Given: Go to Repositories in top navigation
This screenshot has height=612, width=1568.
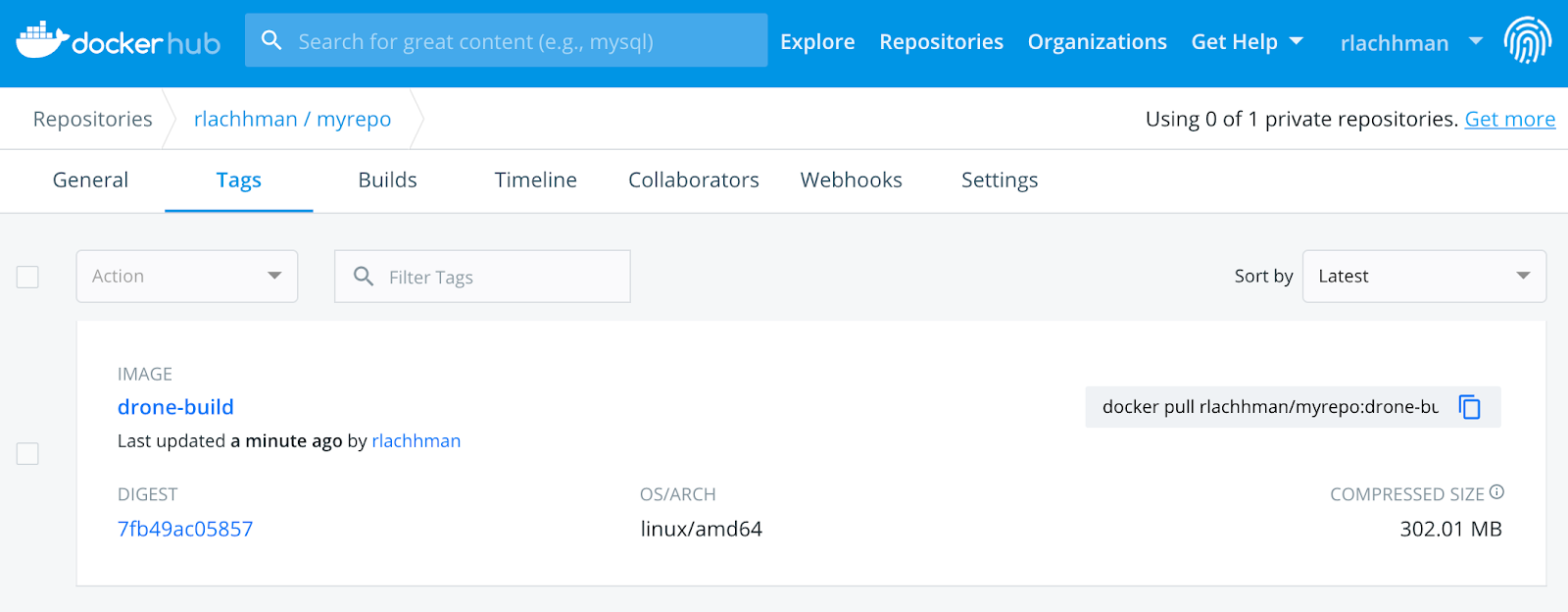Looking at the screenshot, I should pos(941,41).
